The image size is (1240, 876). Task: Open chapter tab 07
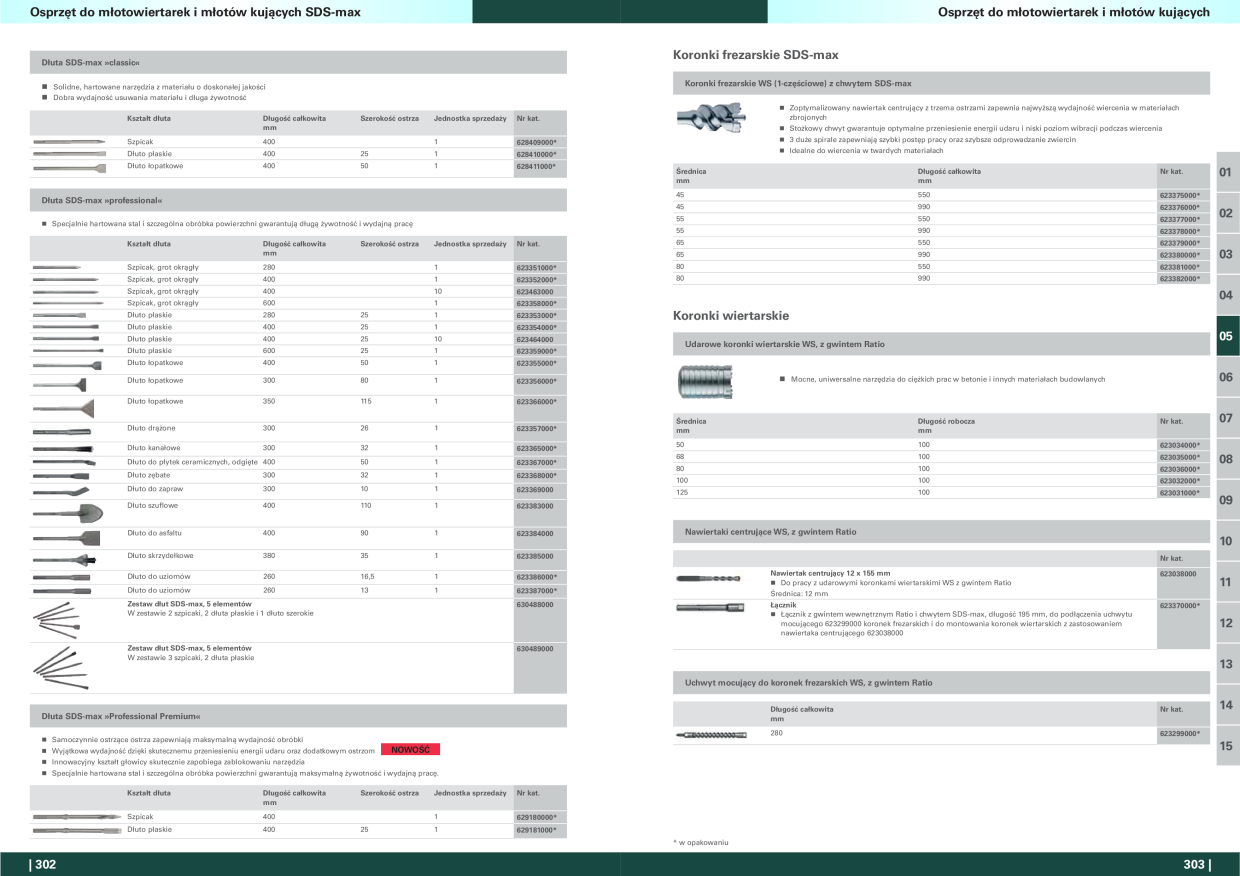(1227, 418)
